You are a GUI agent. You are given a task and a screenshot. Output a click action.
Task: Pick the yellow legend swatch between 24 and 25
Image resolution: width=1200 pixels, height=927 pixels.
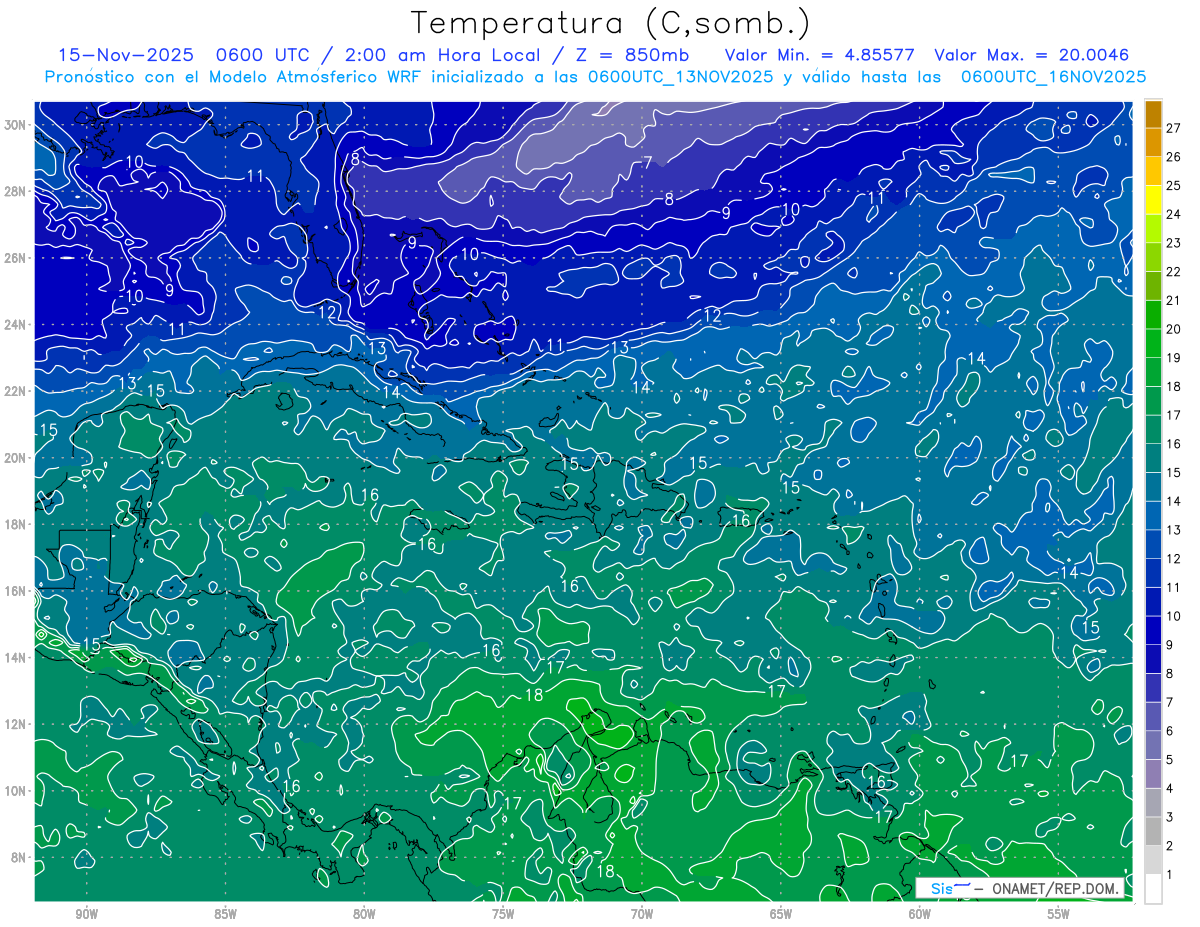(x=1153, y=199)
